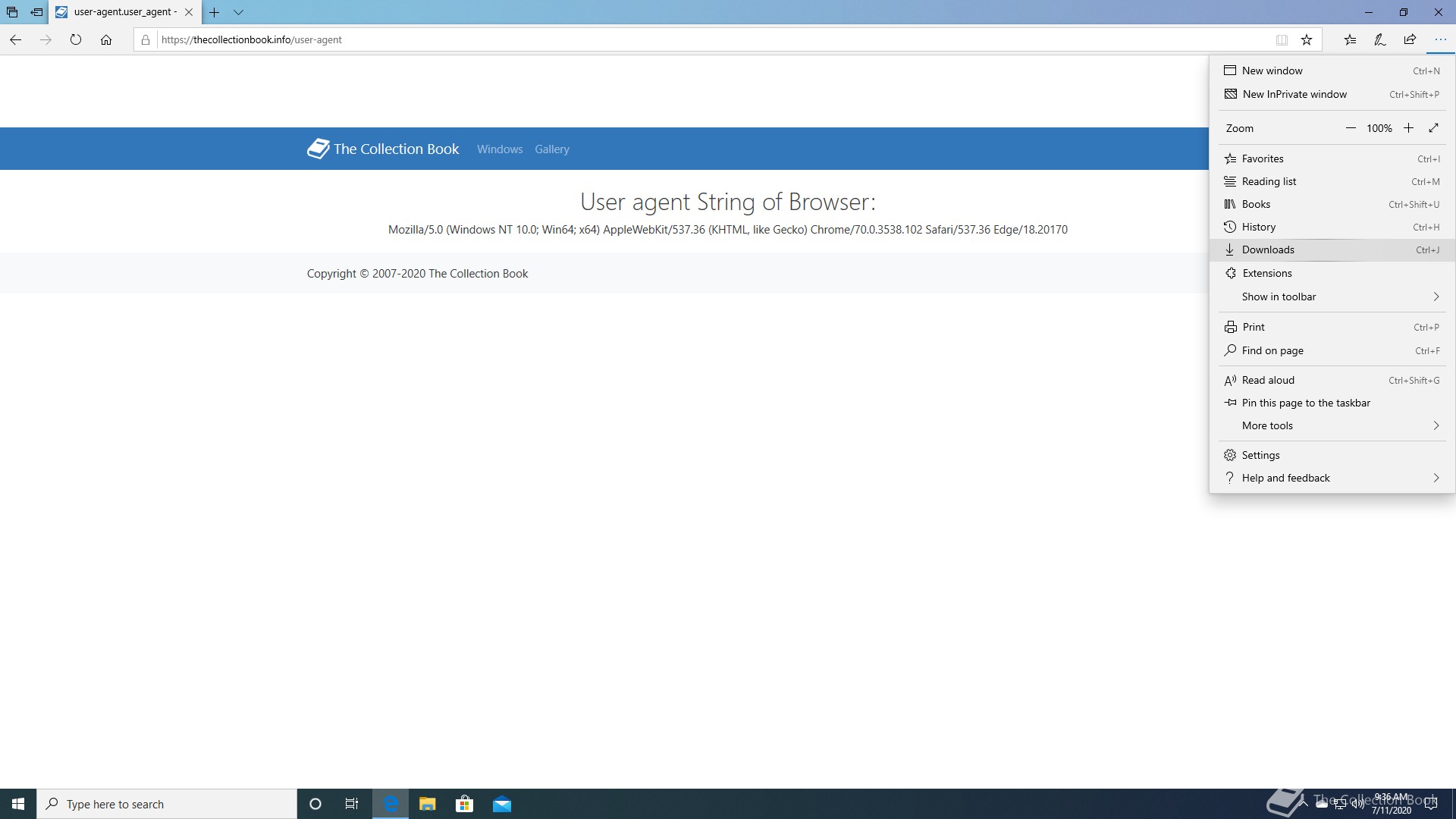Click the Settings and more ellipsis
The width and height of the screenshot is (1456, 819).
point(1440,39)
